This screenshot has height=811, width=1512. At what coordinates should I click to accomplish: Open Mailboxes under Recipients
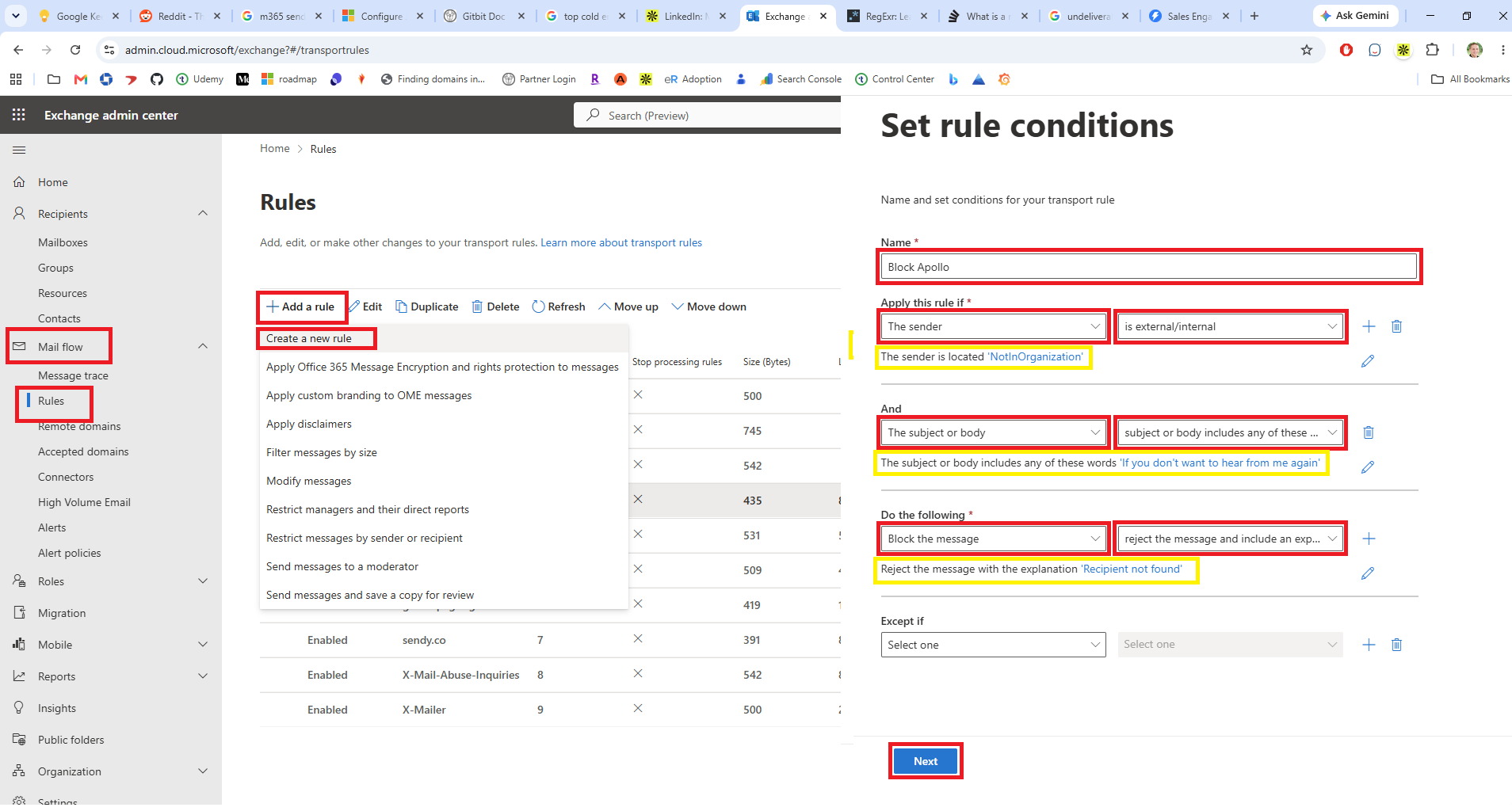tap(63, 242)
